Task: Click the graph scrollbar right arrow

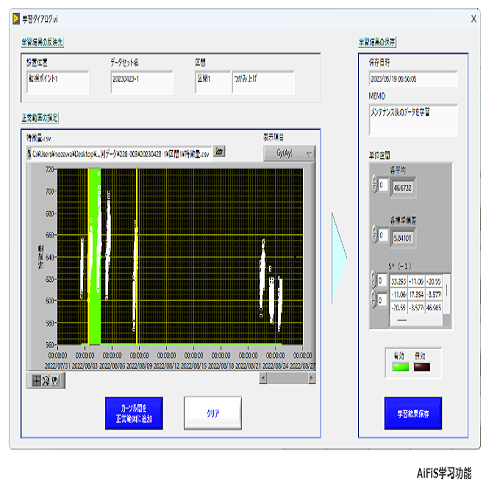Action: tap(312, 378)
